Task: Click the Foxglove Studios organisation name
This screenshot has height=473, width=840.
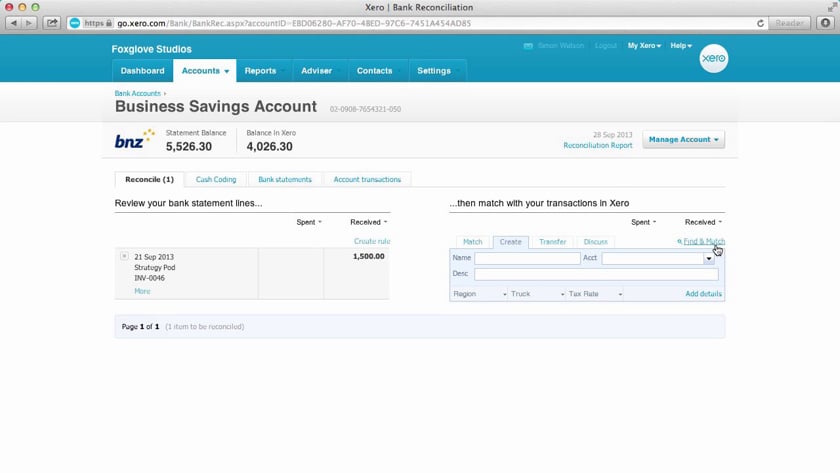Action: pyautogui.click(x=152, y=49)
